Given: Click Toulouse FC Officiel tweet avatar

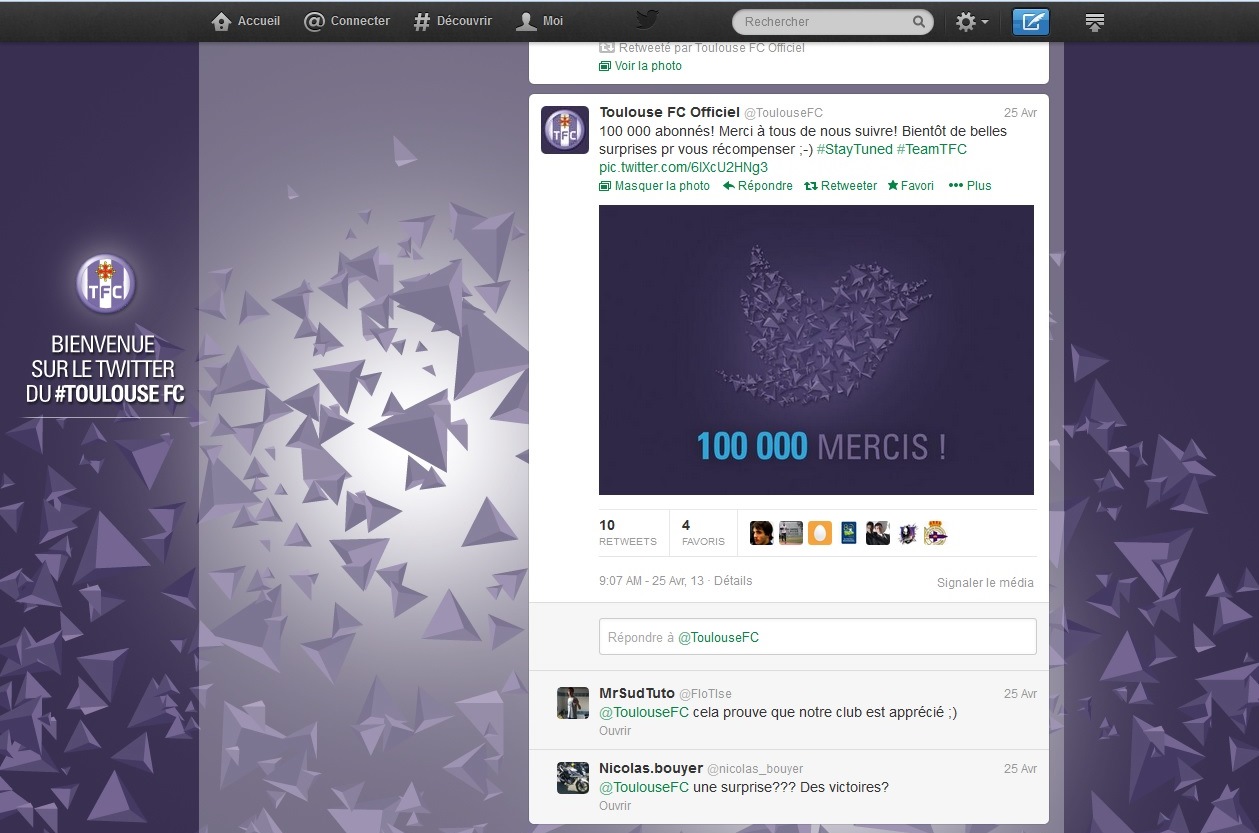Looking at the screenshot, I should tap(565, 130).
